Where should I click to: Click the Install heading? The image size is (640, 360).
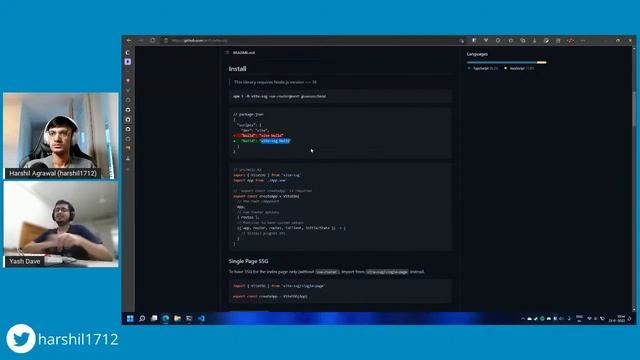point(238,69)
